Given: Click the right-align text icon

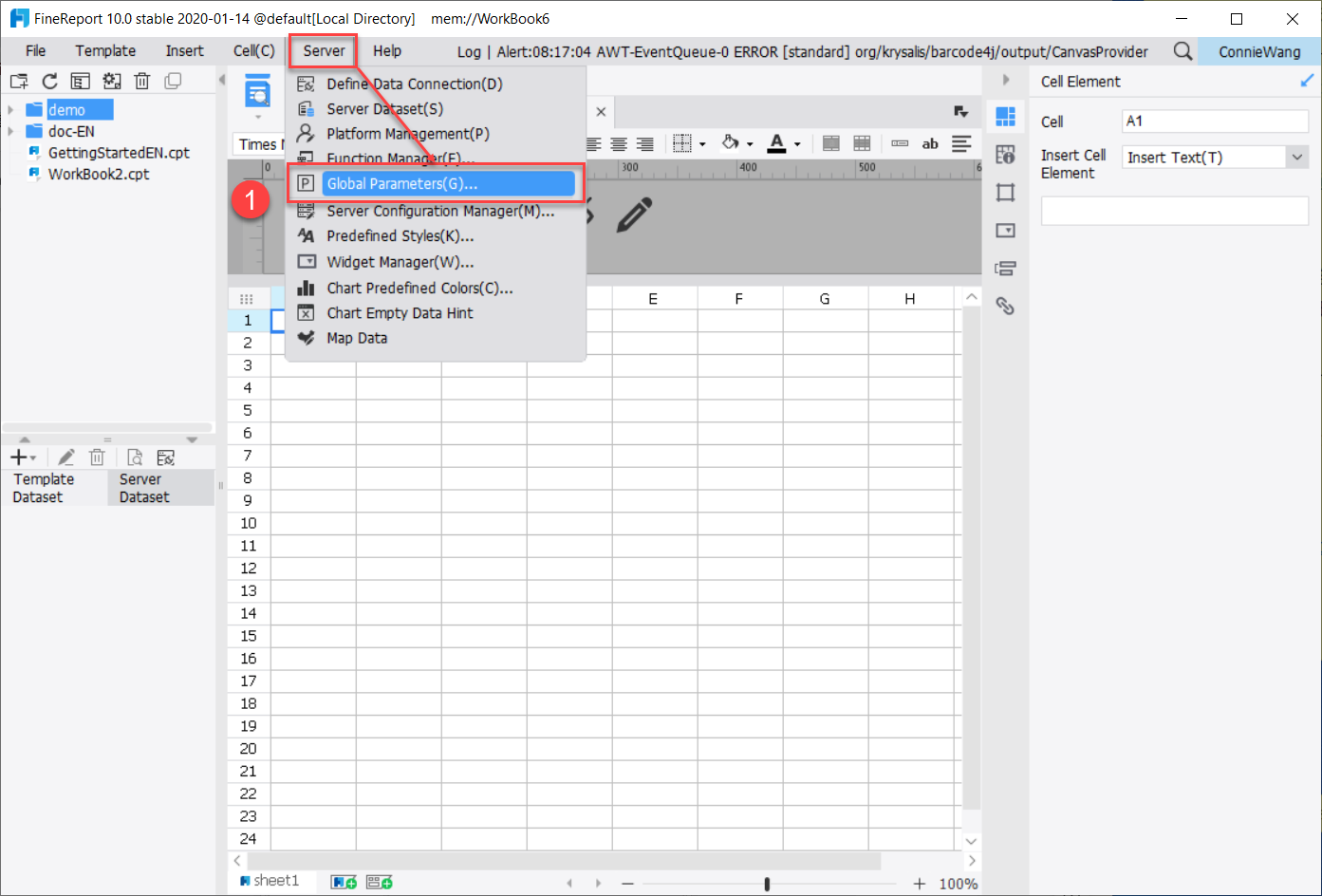Looking at the screenshot, I should pyautogui.click(x=645, y=144).
